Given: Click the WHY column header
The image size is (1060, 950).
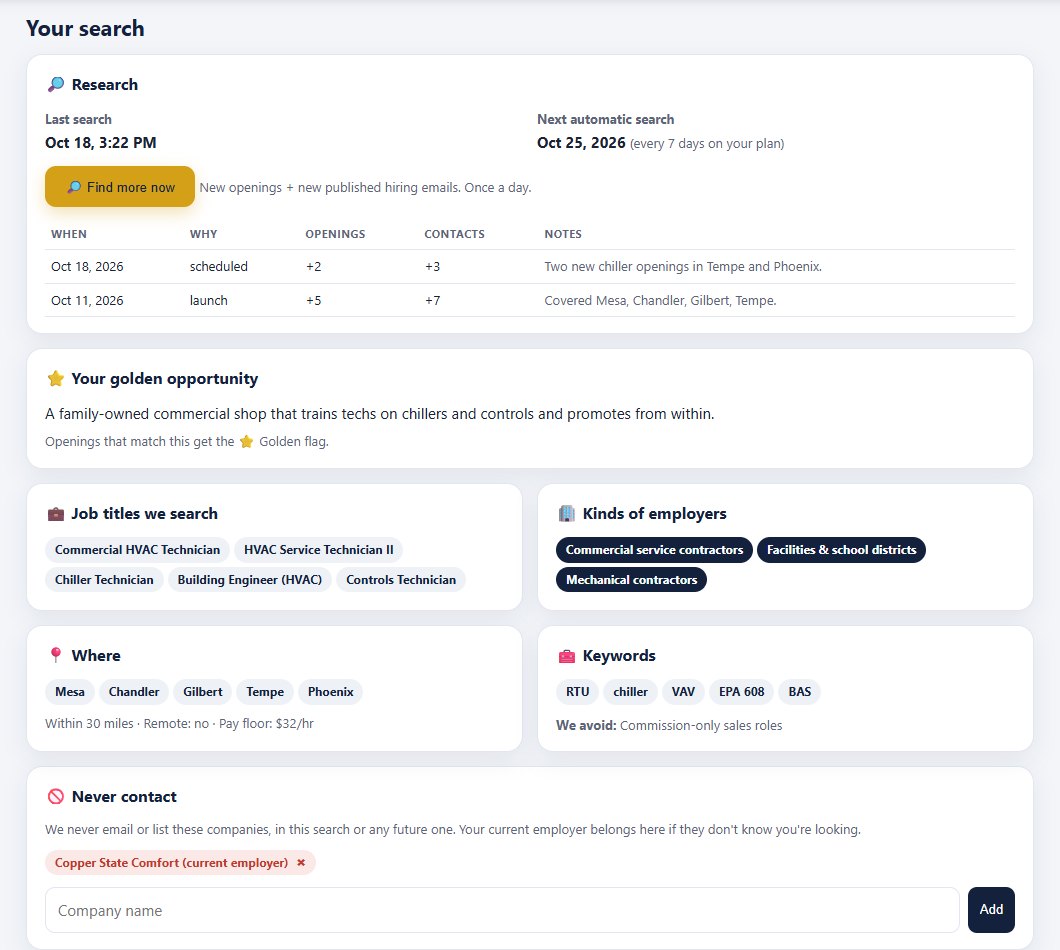Looking at the screenshot, I should 203,234.
